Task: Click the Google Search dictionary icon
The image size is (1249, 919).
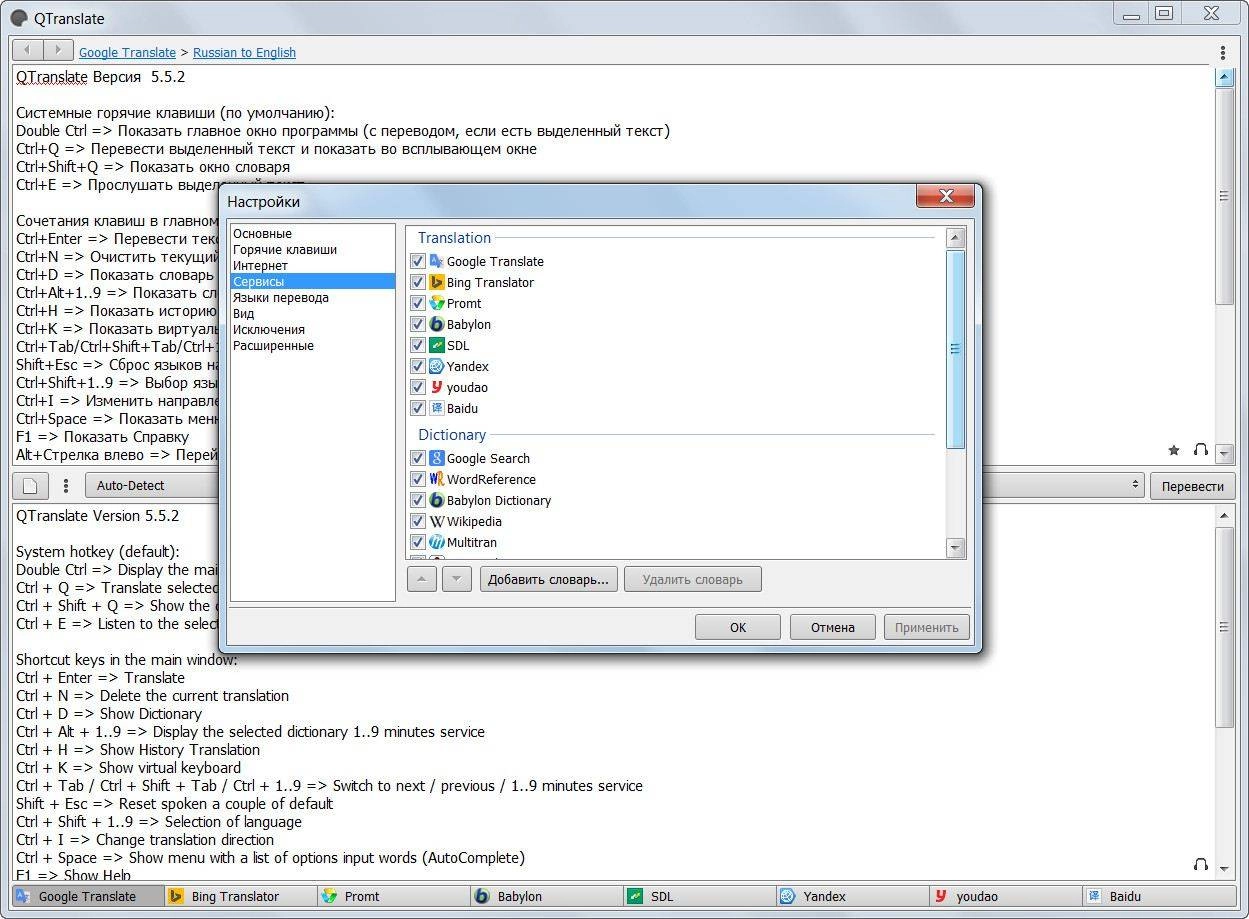Action: pos(436,458)
